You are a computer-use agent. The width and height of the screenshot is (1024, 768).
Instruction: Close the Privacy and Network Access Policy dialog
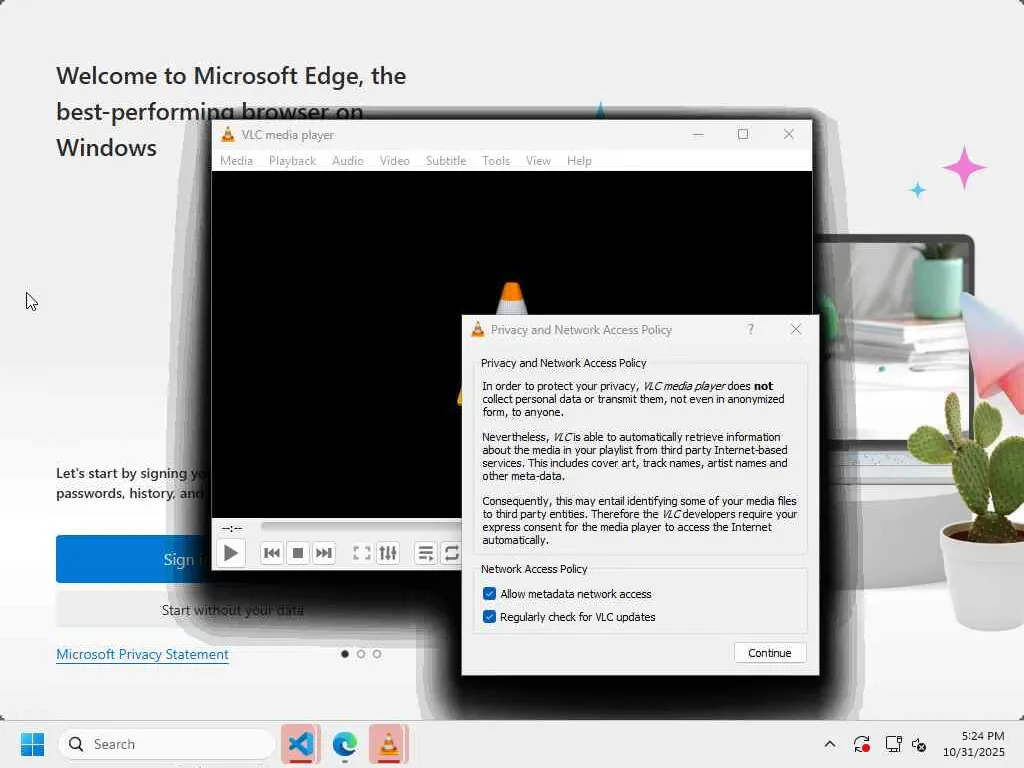point(795,329)
